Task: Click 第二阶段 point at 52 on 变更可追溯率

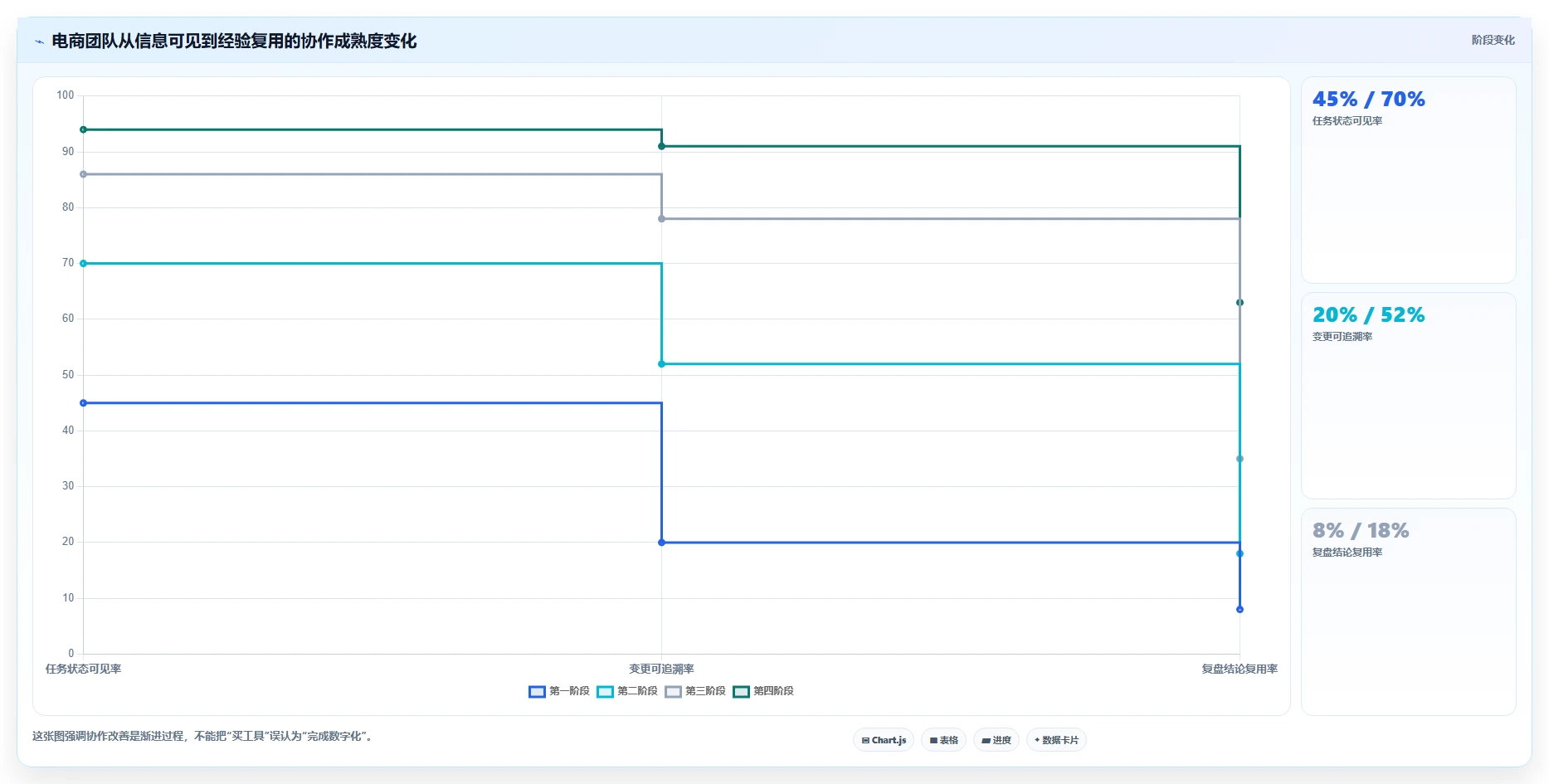Action: tap(661, 364)
